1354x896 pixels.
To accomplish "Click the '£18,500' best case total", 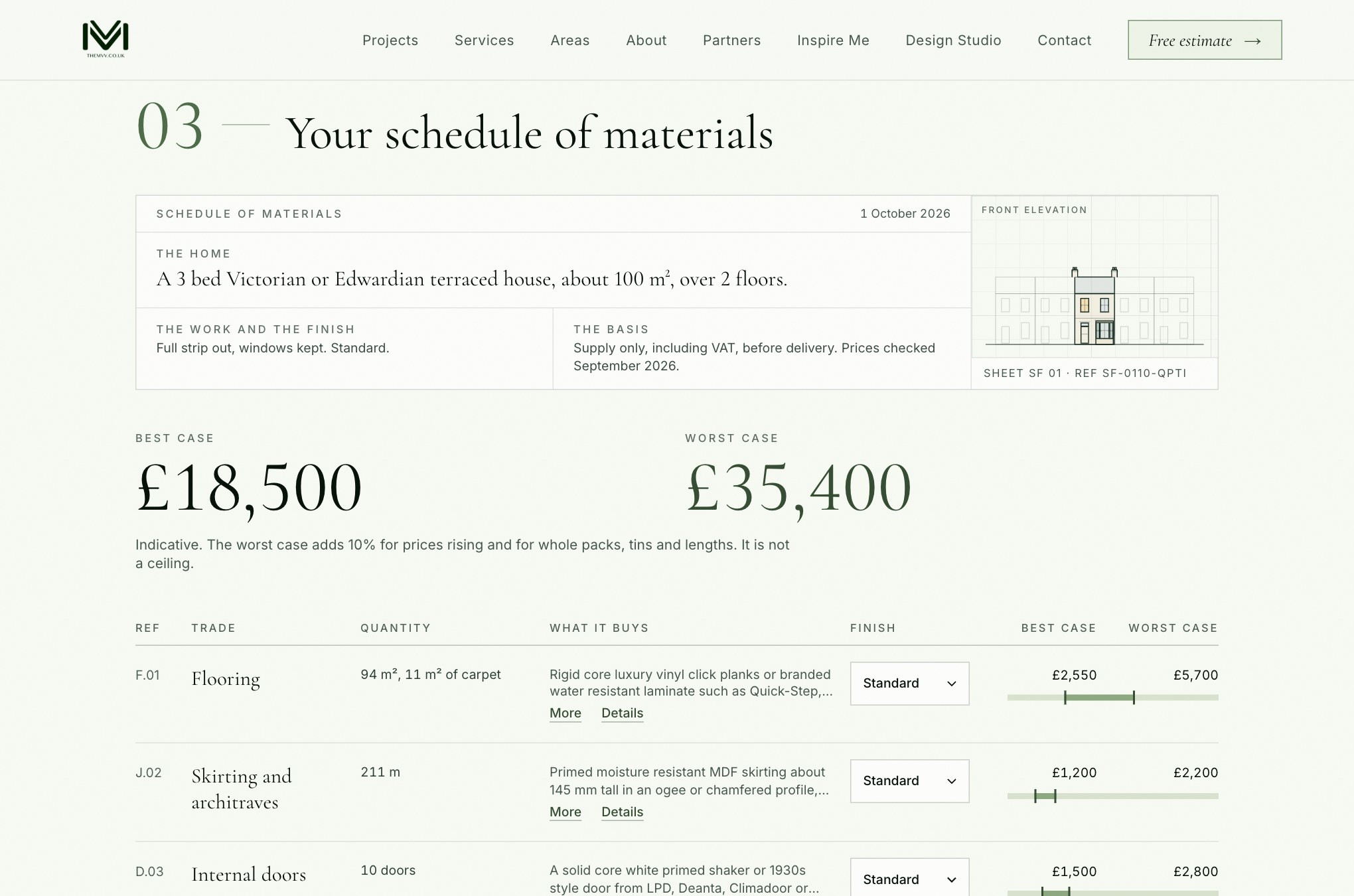I will tap(249, 488).
